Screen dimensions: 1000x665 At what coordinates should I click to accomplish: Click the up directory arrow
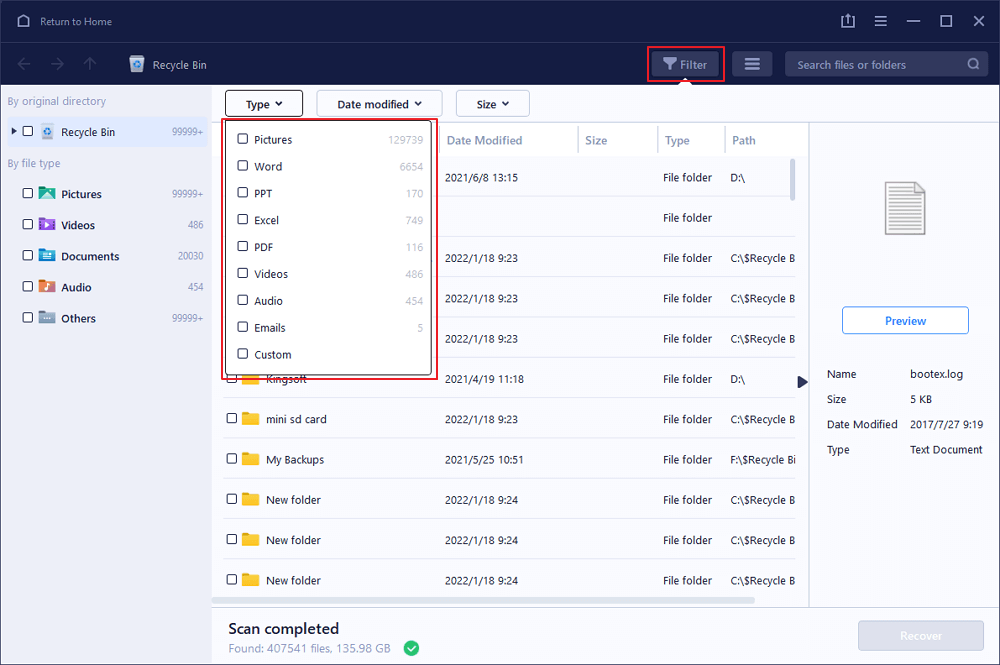(90, 64)
